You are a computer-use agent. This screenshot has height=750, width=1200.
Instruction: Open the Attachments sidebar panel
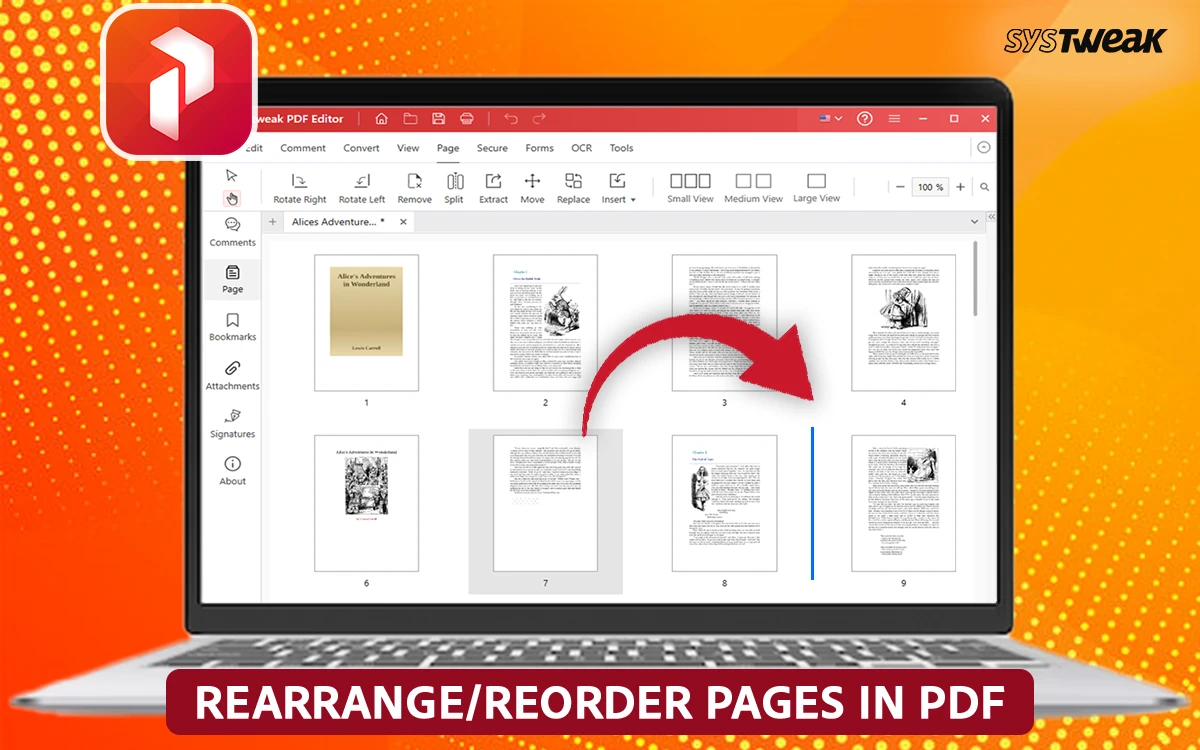pos(232,375)
